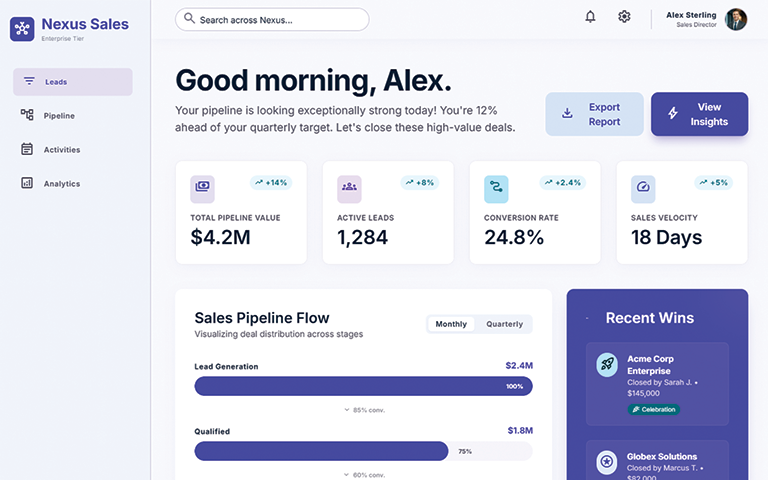Open settings via the gear icon
The image size is (768, 480).
pyautogui.click(x=624, y=17)
